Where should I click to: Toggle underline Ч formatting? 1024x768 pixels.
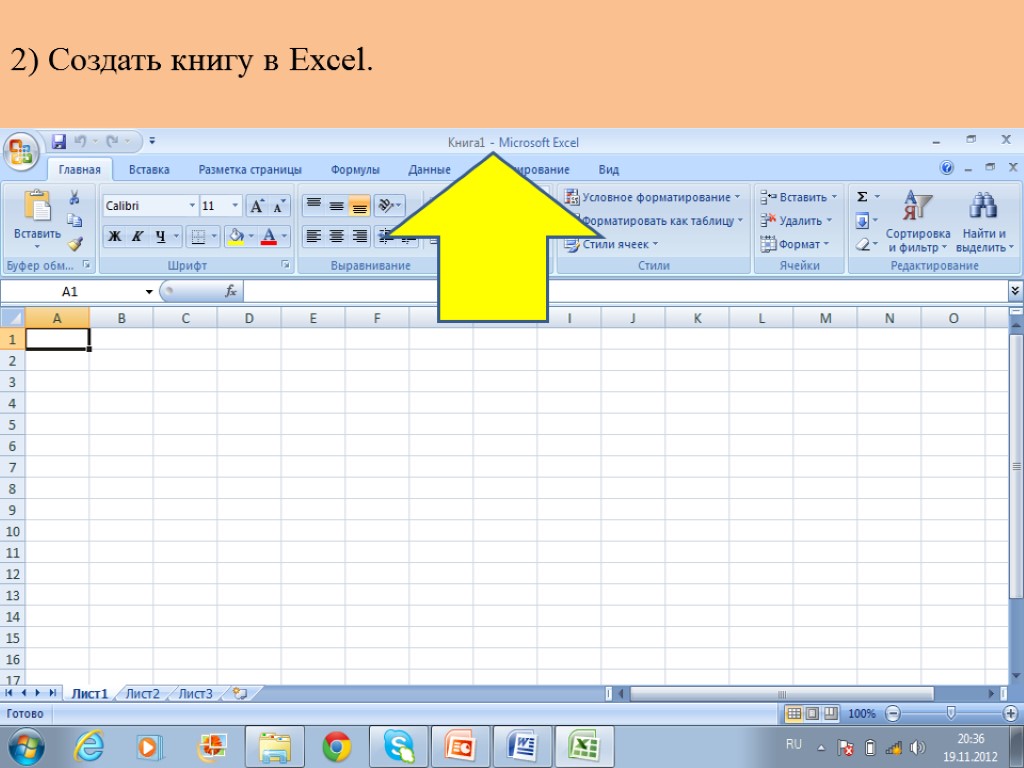click(161, 236)
